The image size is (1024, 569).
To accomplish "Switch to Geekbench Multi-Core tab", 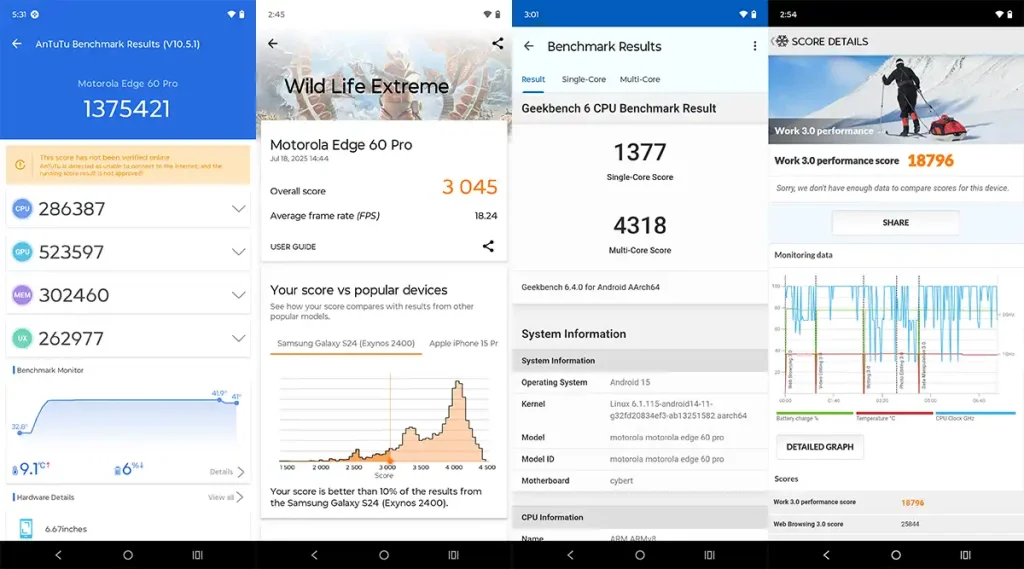I will [640, 79].
